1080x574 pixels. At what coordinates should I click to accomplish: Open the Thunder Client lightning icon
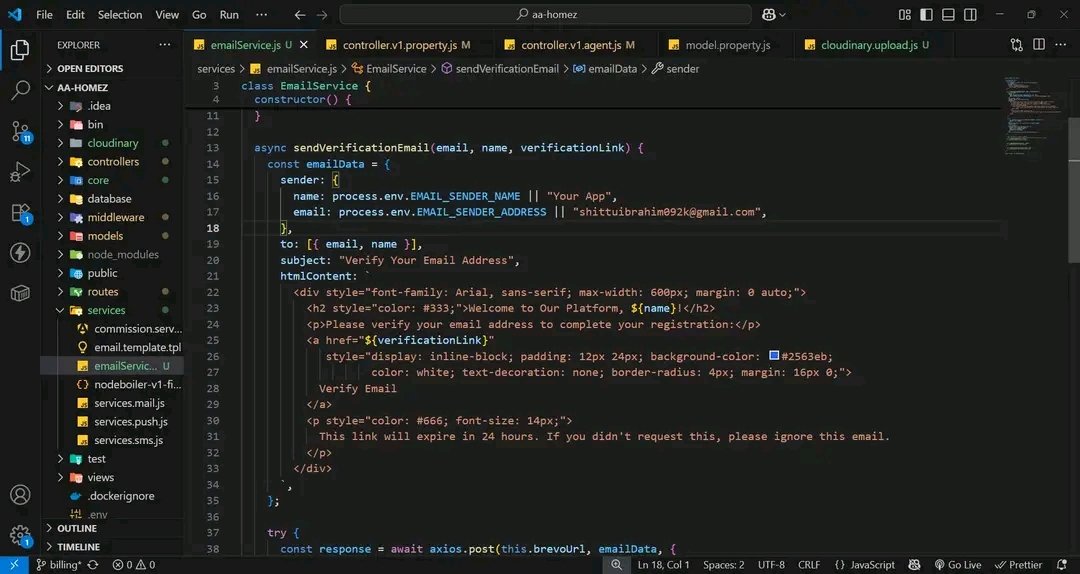coord(20,253)
